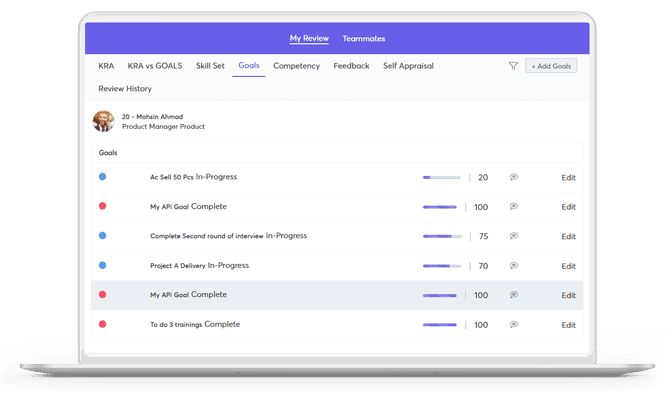This screenshot has height=400, width=672.
Task: Click progress bar of Complete Second round of interview
Action: click(442, 236)
